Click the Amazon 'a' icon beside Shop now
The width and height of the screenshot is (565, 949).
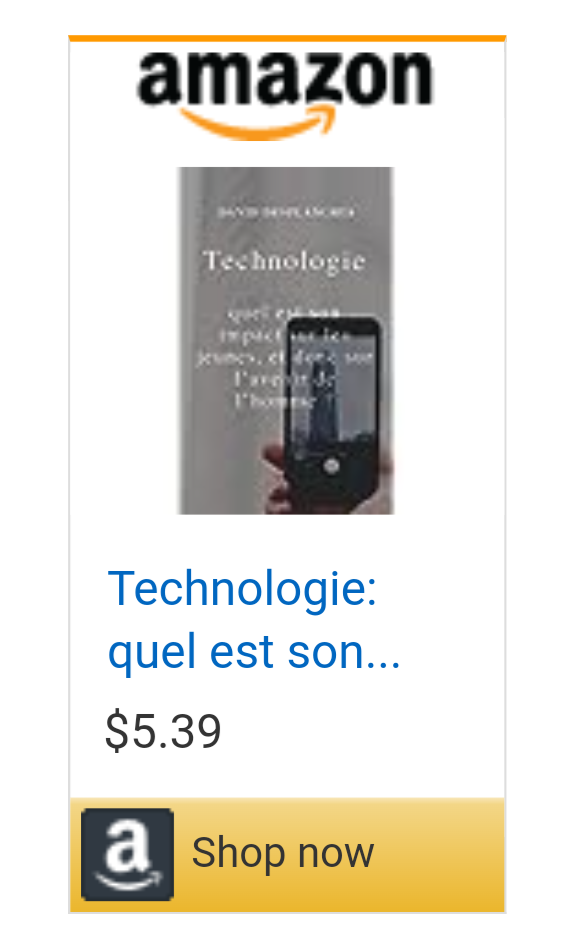(128, 854)
